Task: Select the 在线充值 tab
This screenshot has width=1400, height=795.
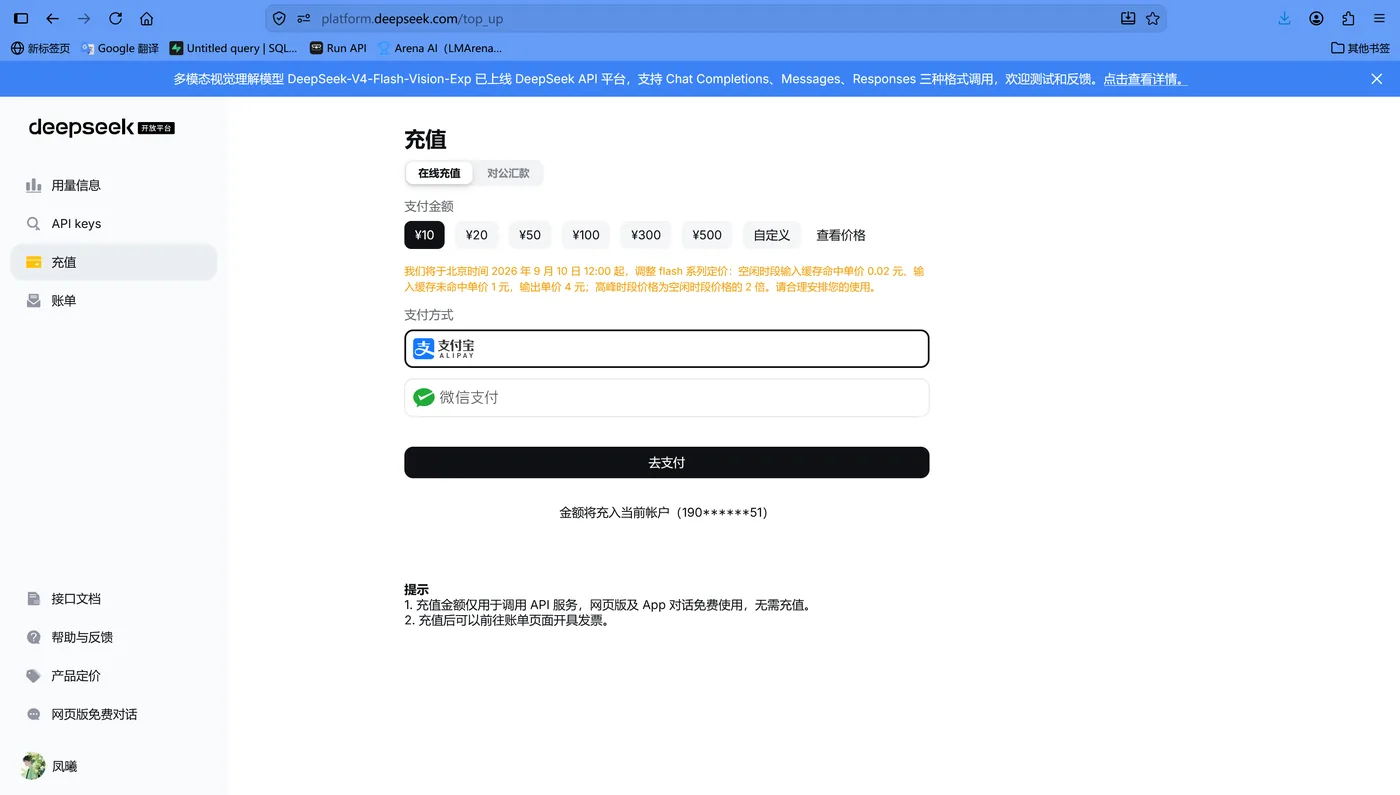Action: pyautogui.click(x=439, y=173)
